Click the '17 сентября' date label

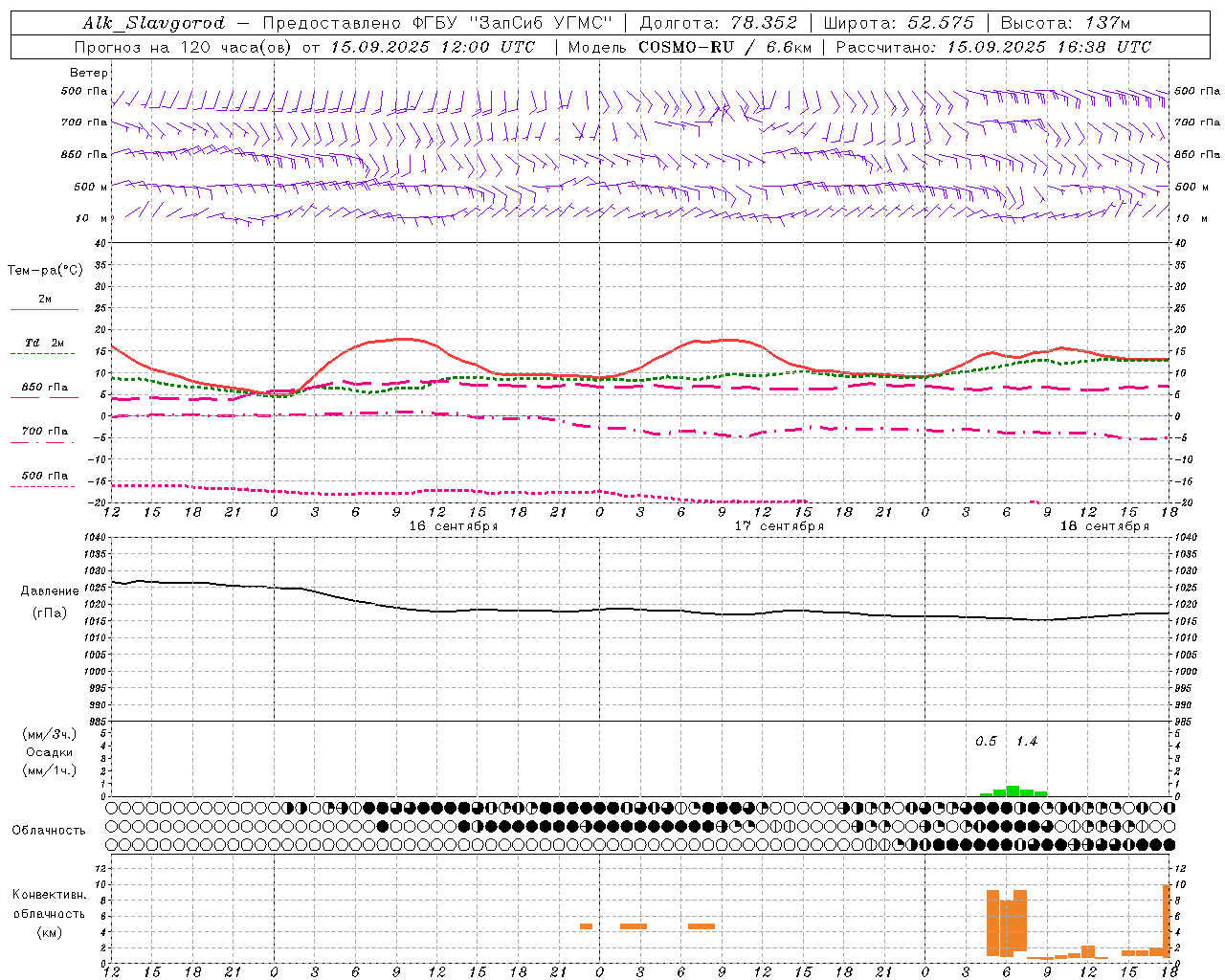pos(779,526)
